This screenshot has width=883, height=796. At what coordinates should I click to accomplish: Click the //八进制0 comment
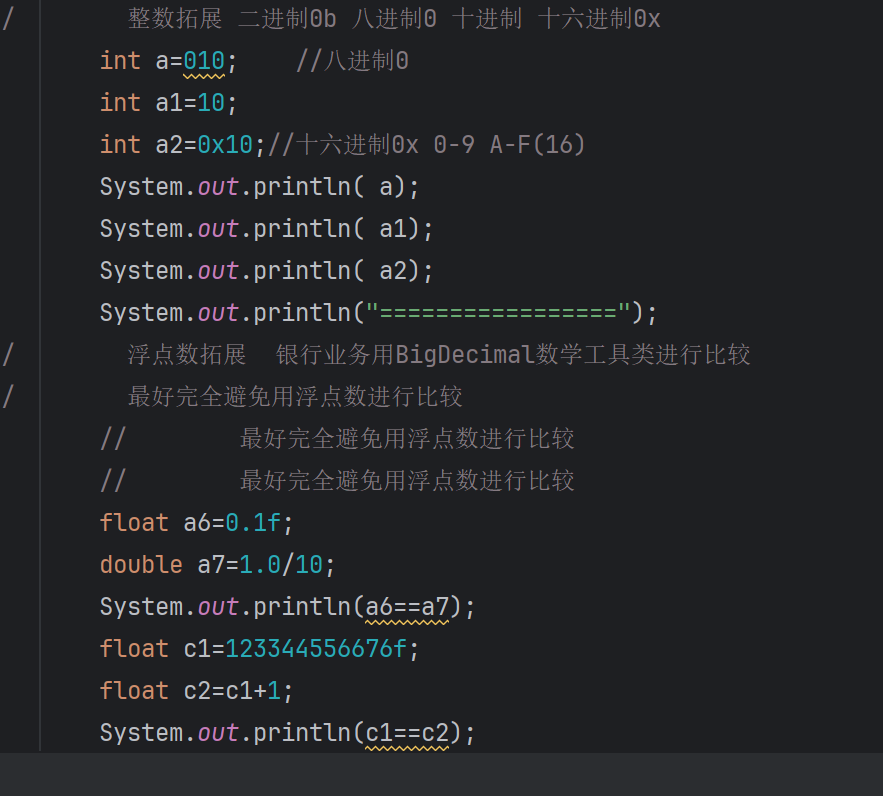(352, 61)
